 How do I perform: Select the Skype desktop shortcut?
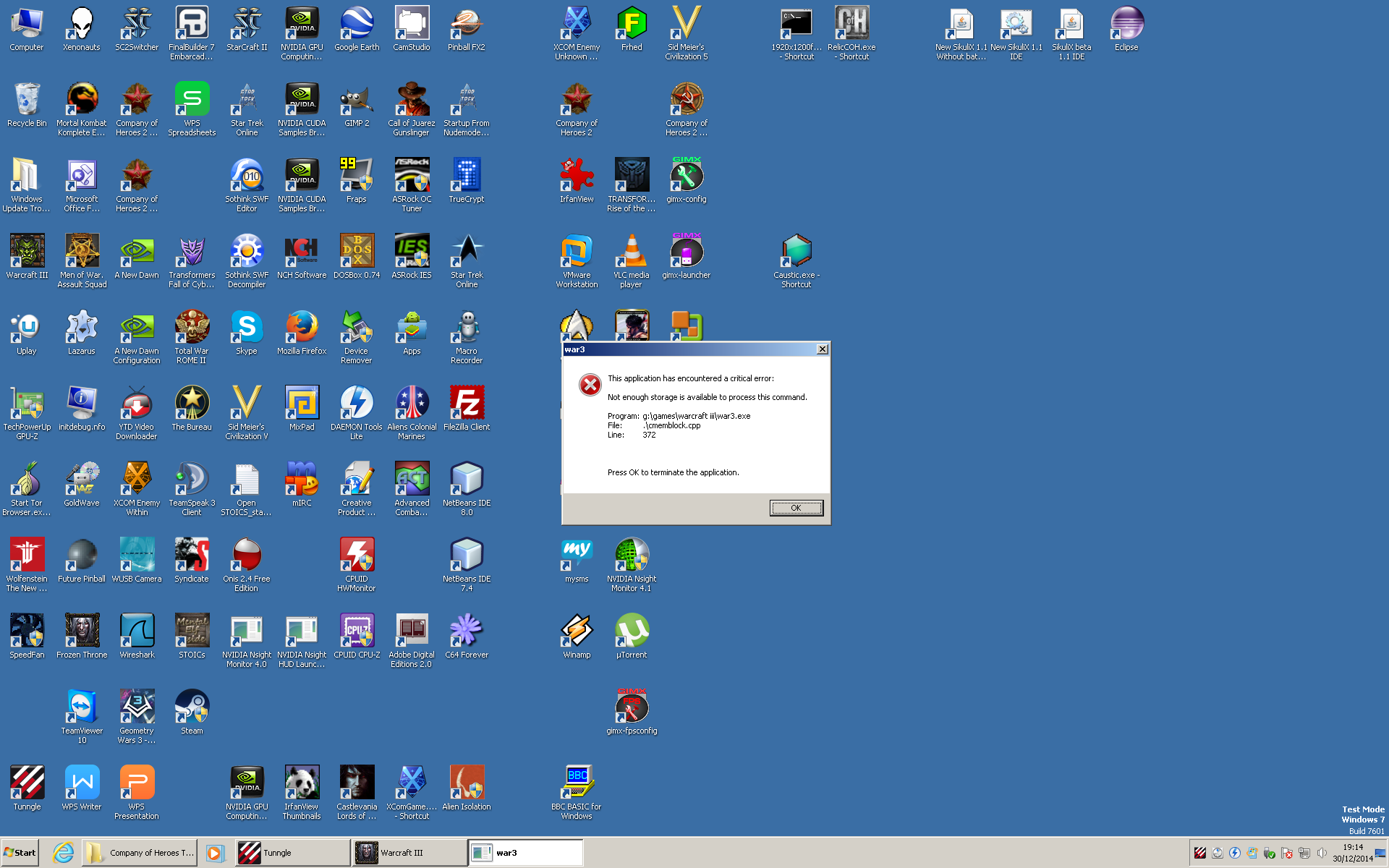(x=247, y=328)
